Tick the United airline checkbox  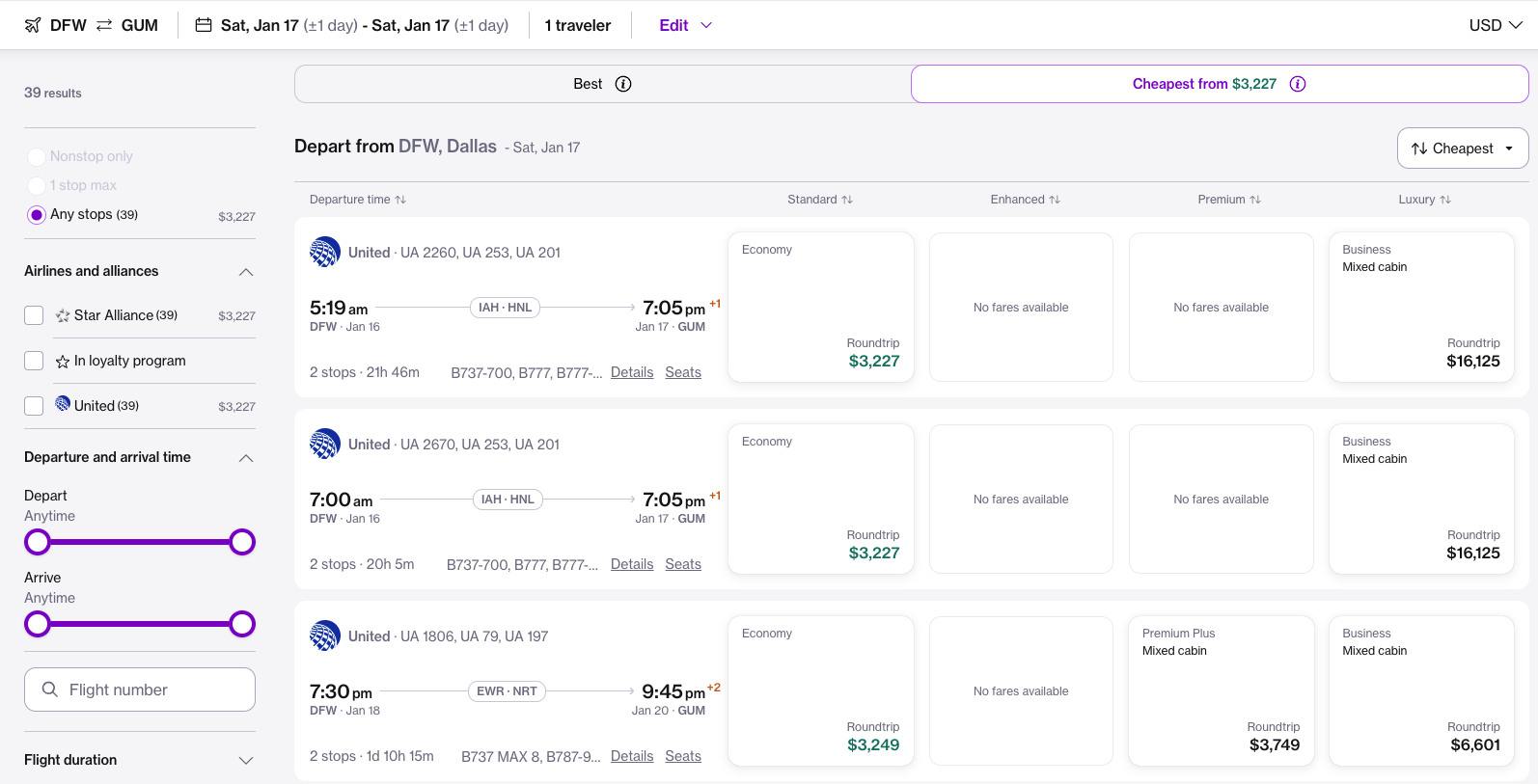[x=34, y=406]
